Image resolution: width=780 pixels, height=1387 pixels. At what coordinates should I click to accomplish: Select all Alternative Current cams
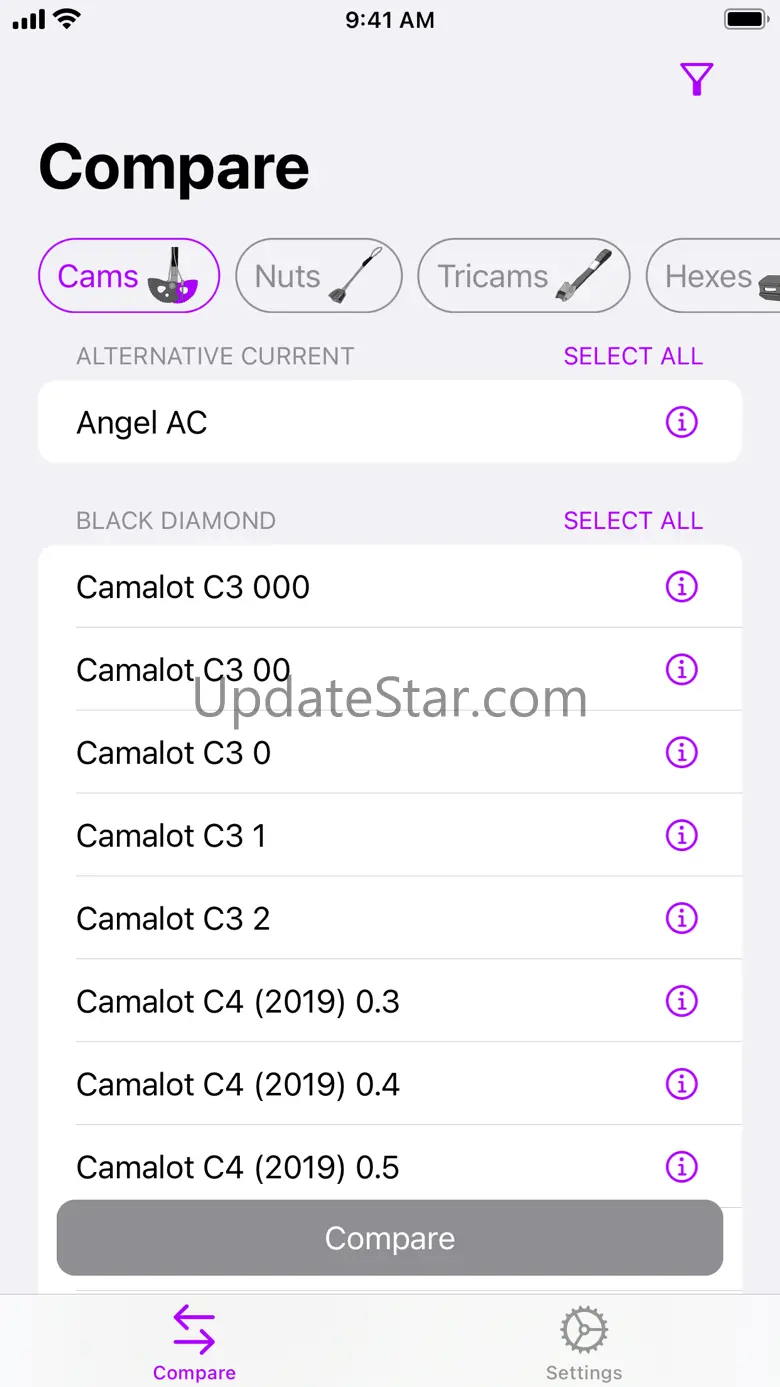coord(633,357)
